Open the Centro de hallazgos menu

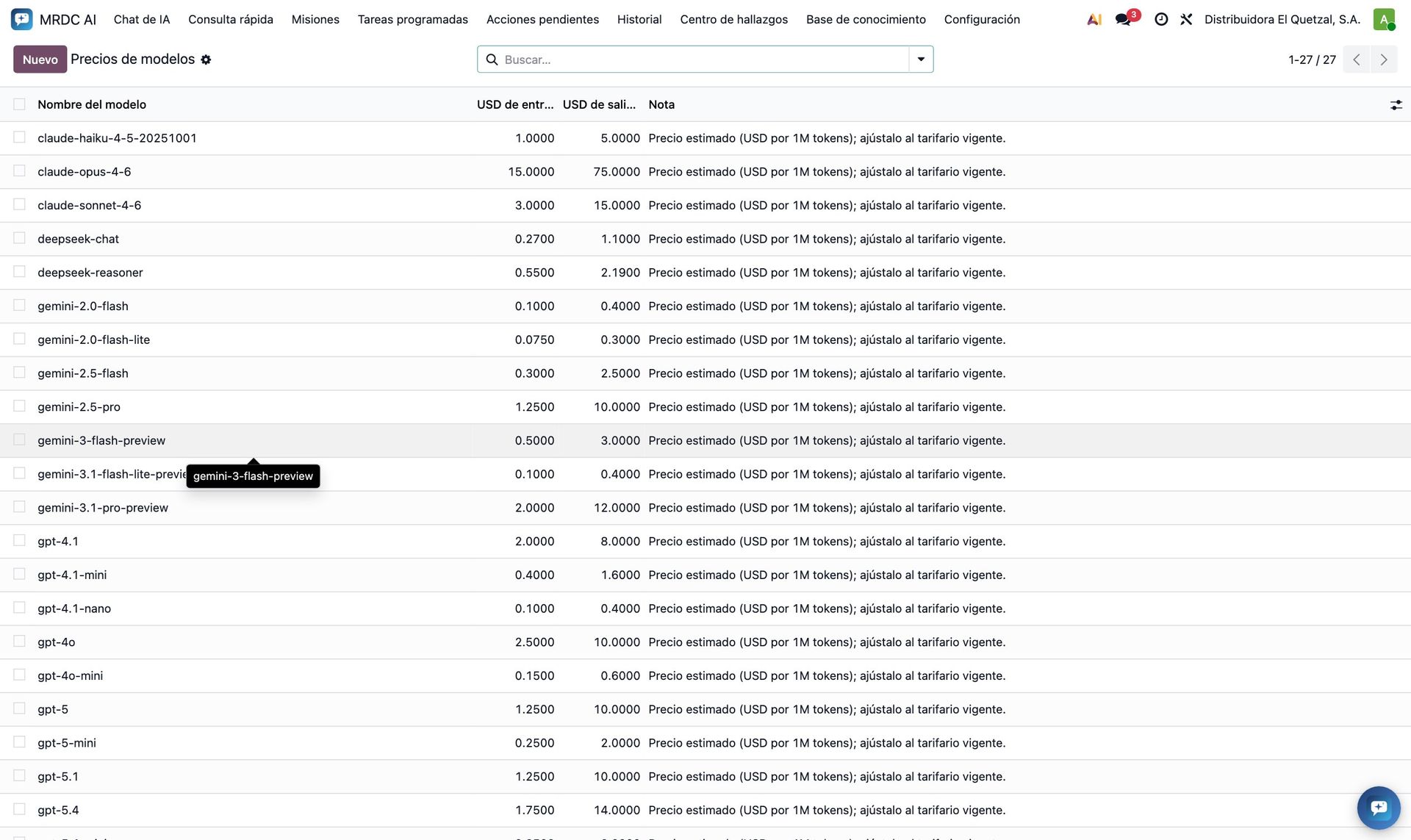[x=734, y=19]
